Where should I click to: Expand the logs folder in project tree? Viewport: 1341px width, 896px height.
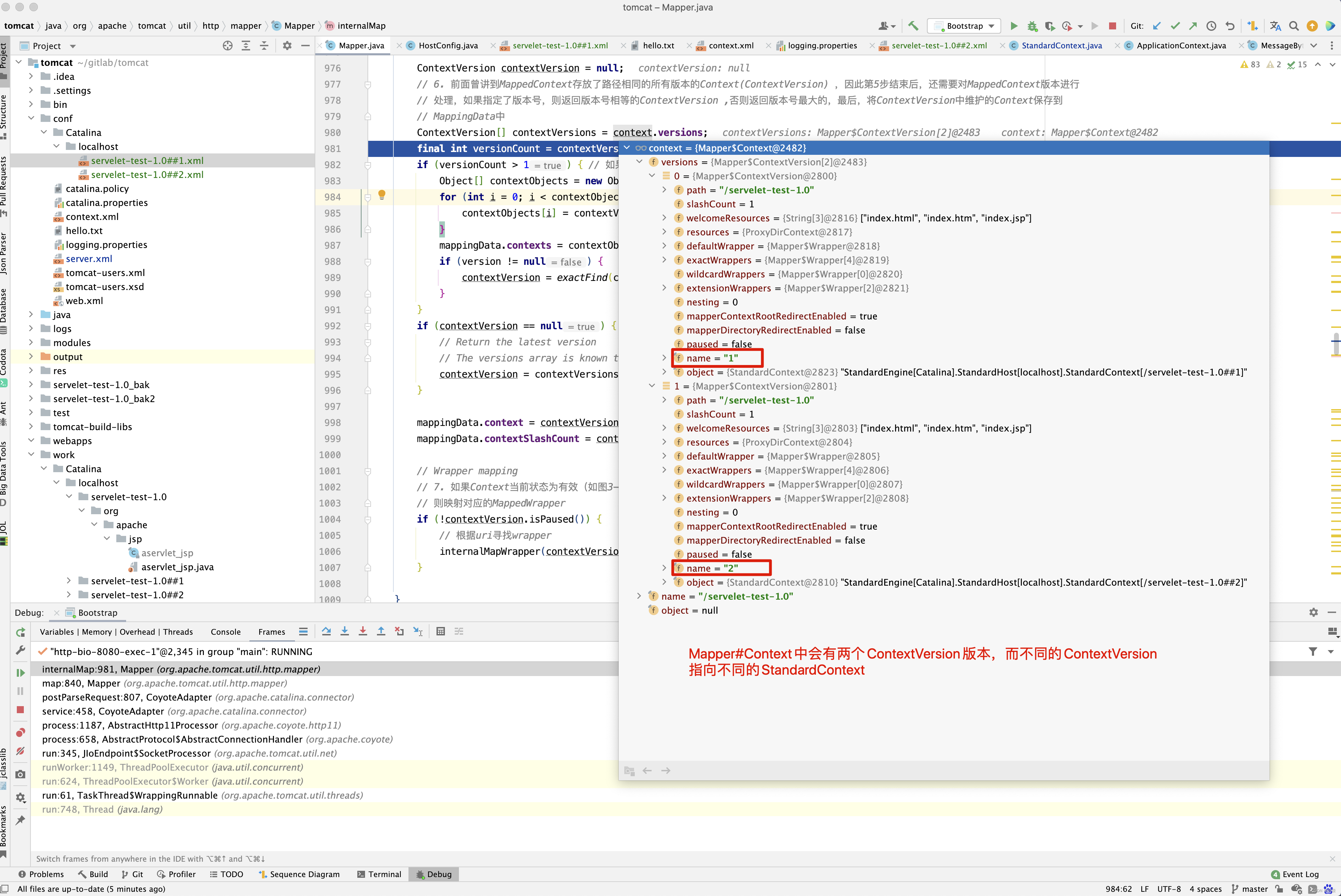(31, 329)
